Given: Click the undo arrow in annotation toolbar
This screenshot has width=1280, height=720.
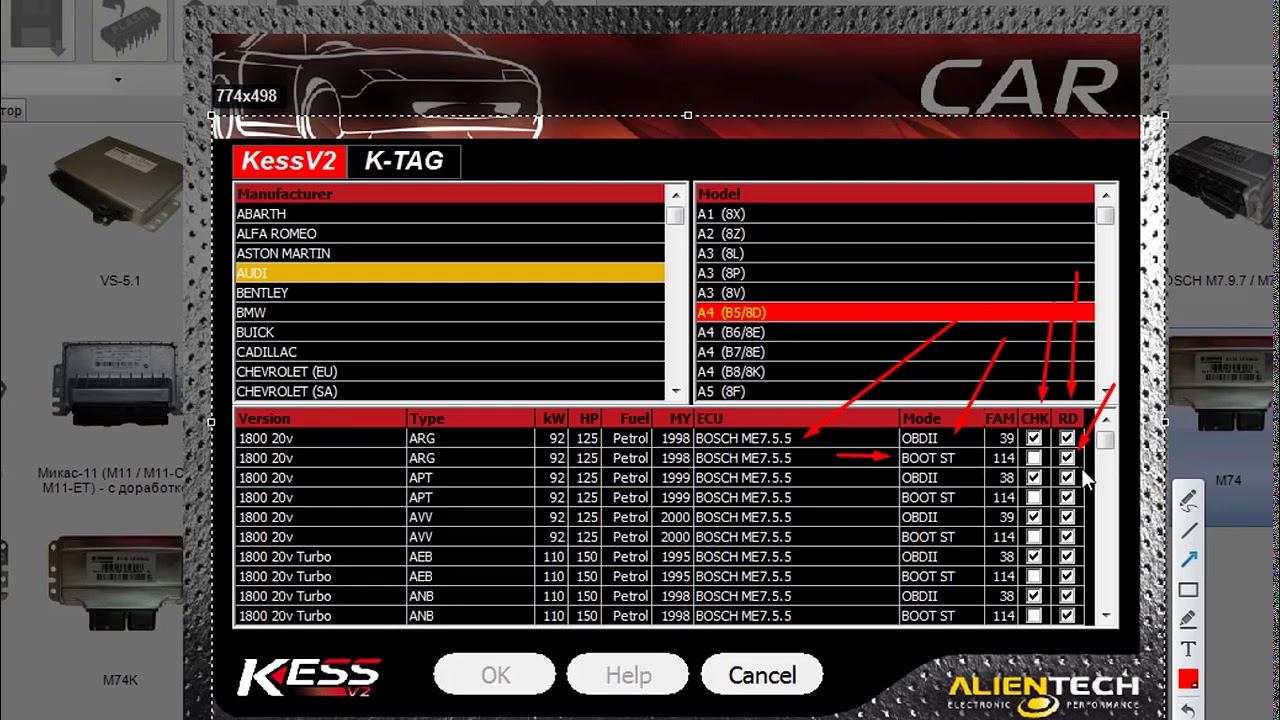Looking at the screenshot, I should point(1188,710).
